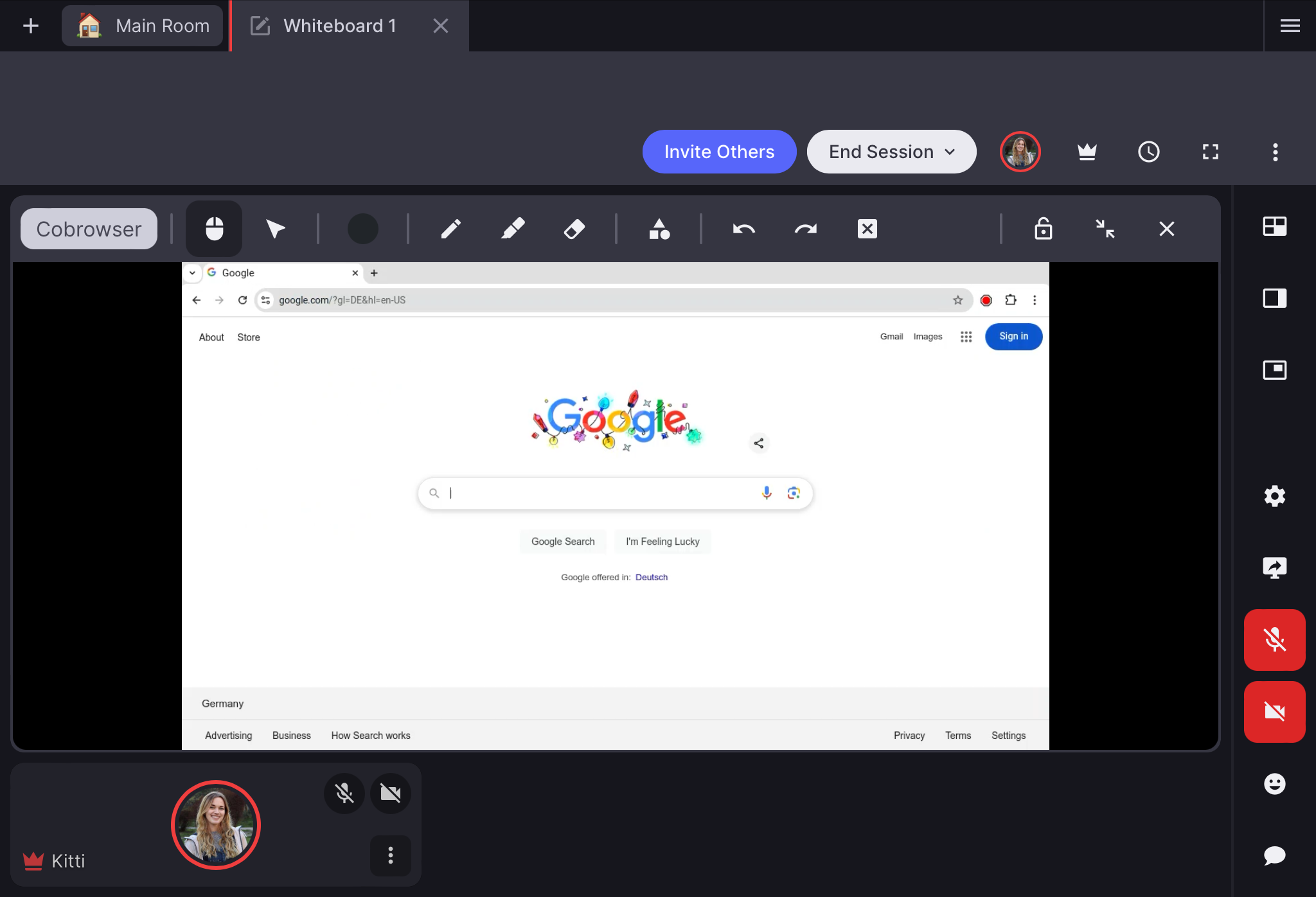Open the hamburger menu at top right

click(1290, 26)
